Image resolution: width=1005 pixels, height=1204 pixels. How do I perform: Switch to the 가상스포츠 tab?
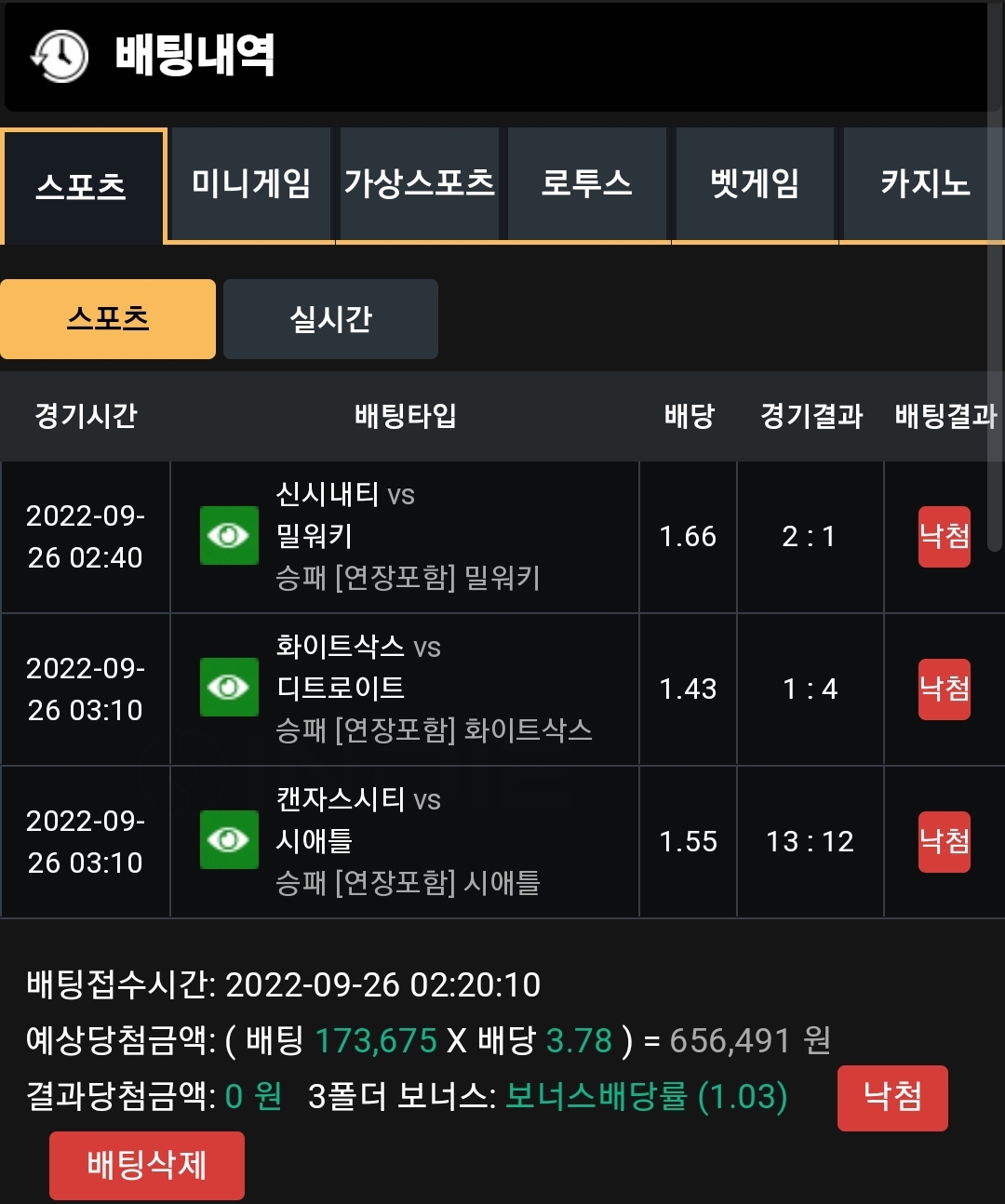coord(420,184)
